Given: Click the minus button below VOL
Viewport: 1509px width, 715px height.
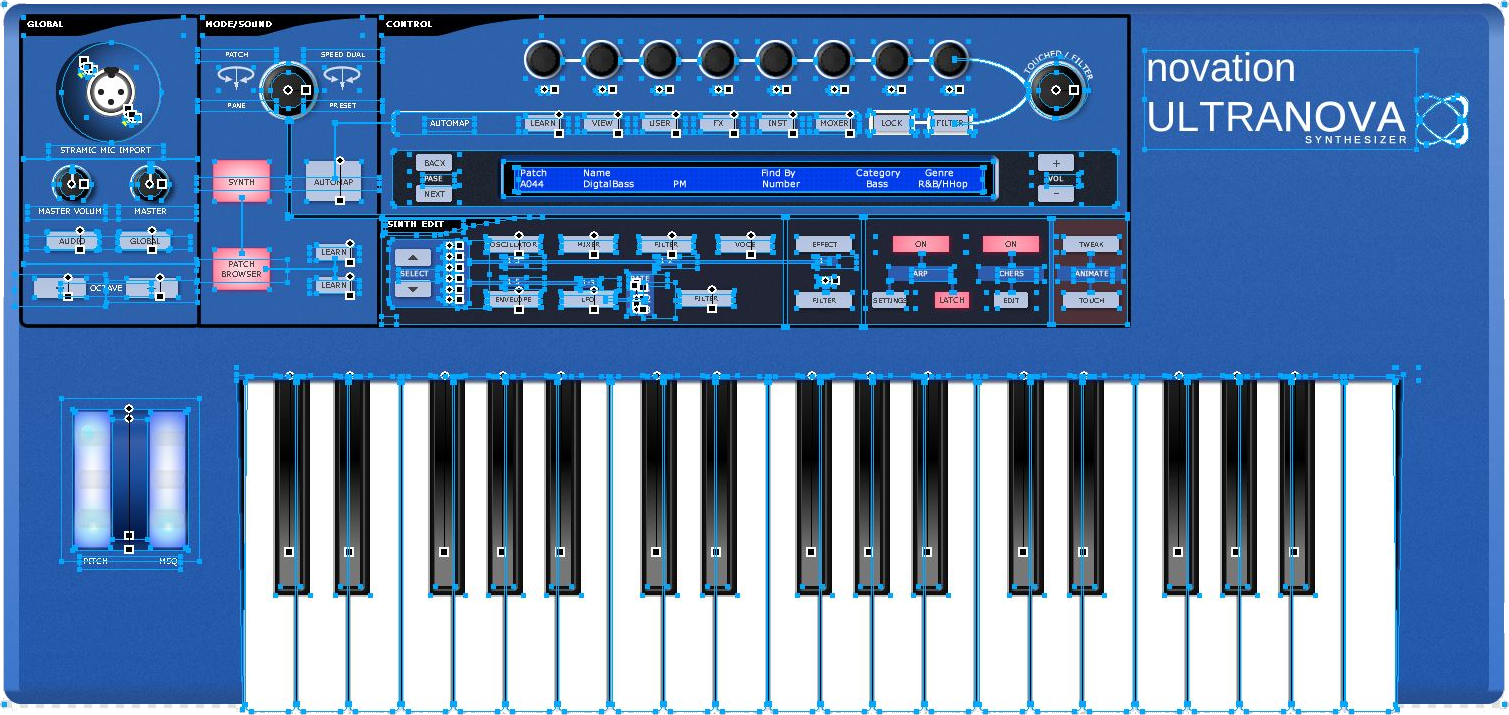Looking at the screenshot, I should click(x=1056, y=193).
